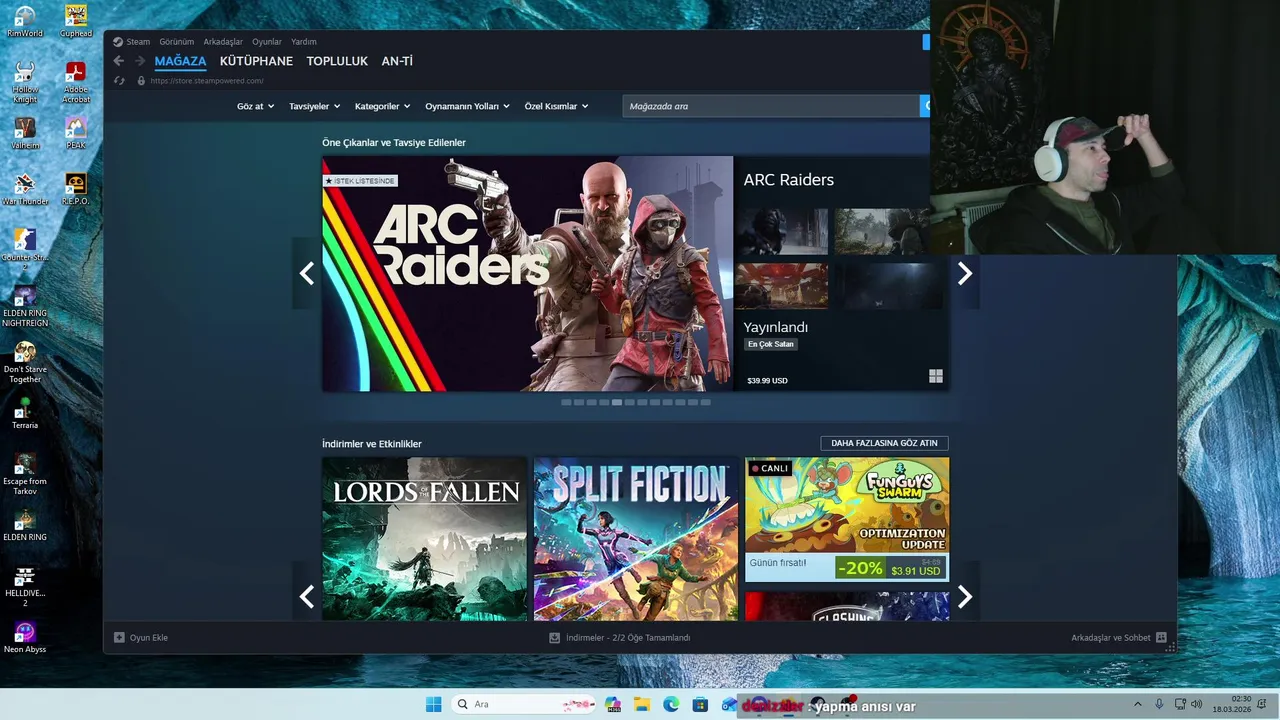Show next featured game in carousel
Image resolution: width=1280 pixels, height=720 pixels.
coord(964,273)
